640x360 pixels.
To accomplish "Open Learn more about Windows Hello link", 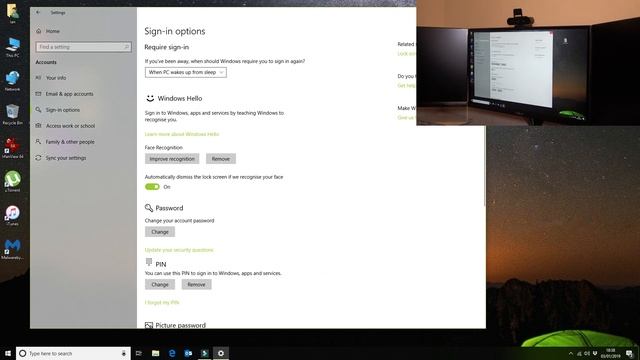I will (x=182, y=134).
